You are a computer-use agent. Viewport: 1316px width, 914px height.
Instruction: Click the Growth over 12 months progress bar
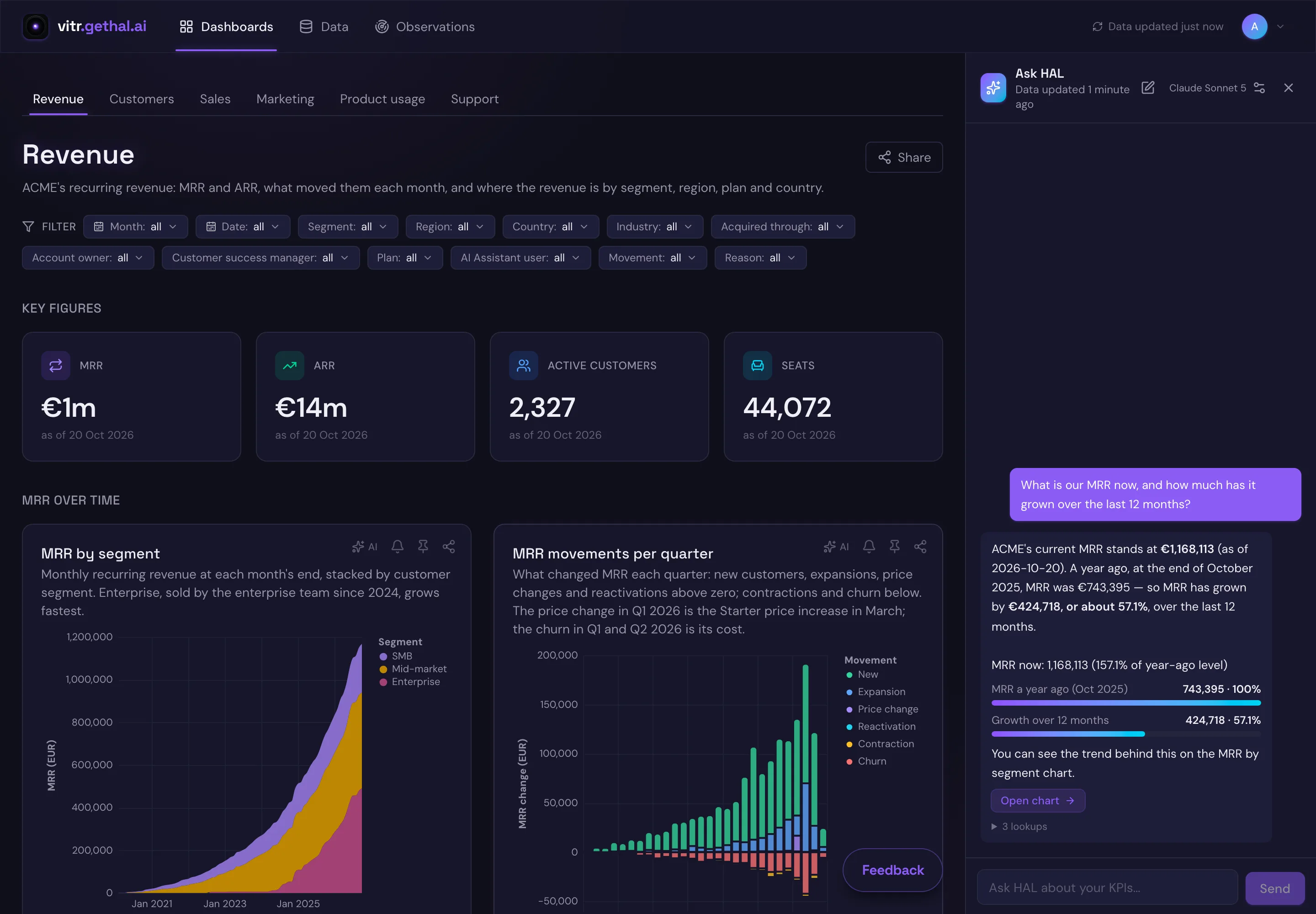[x=1126, y=733]
